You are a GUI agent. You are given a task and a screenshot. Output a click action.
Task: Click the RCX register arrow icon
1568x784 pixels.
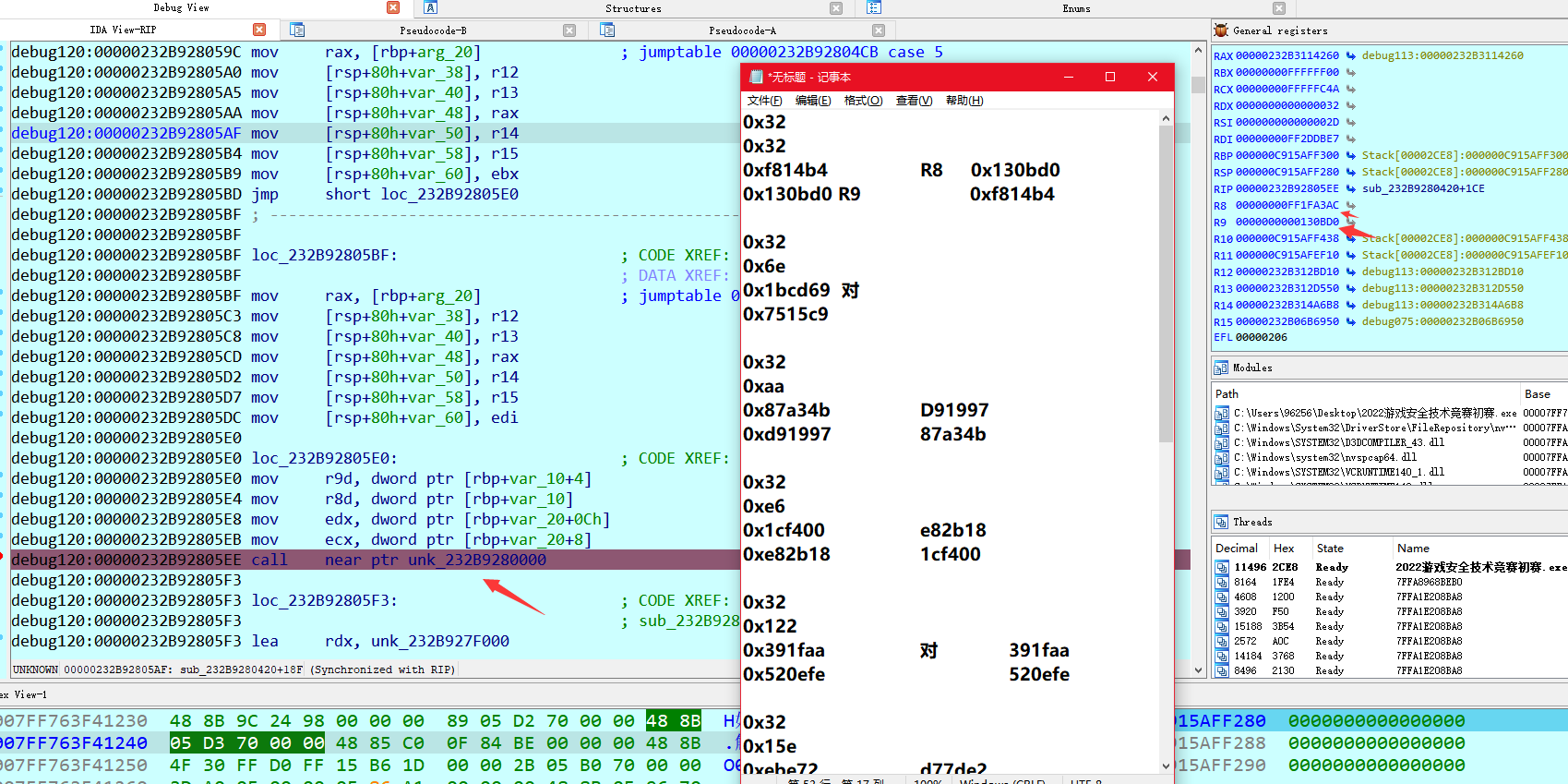pos(1350,89)
